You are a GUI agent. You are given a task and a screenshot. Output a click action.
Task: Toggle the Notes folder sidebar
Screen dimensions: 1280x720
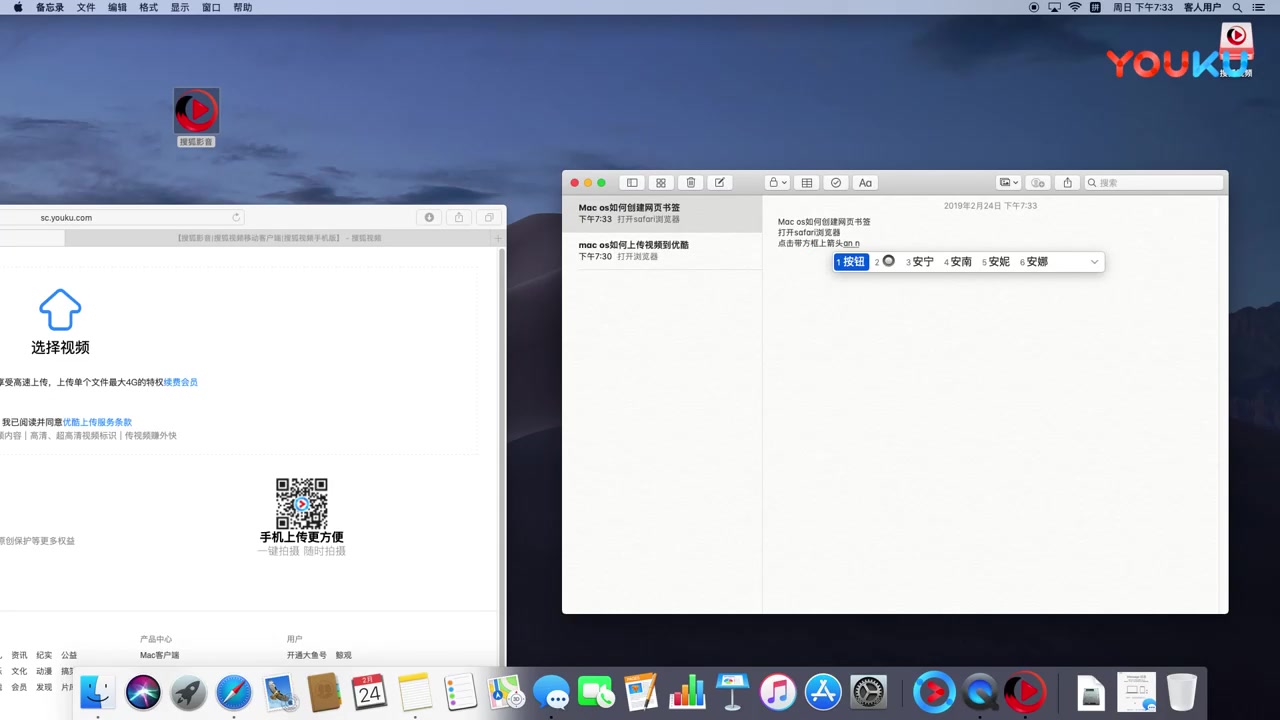[632, 183]
